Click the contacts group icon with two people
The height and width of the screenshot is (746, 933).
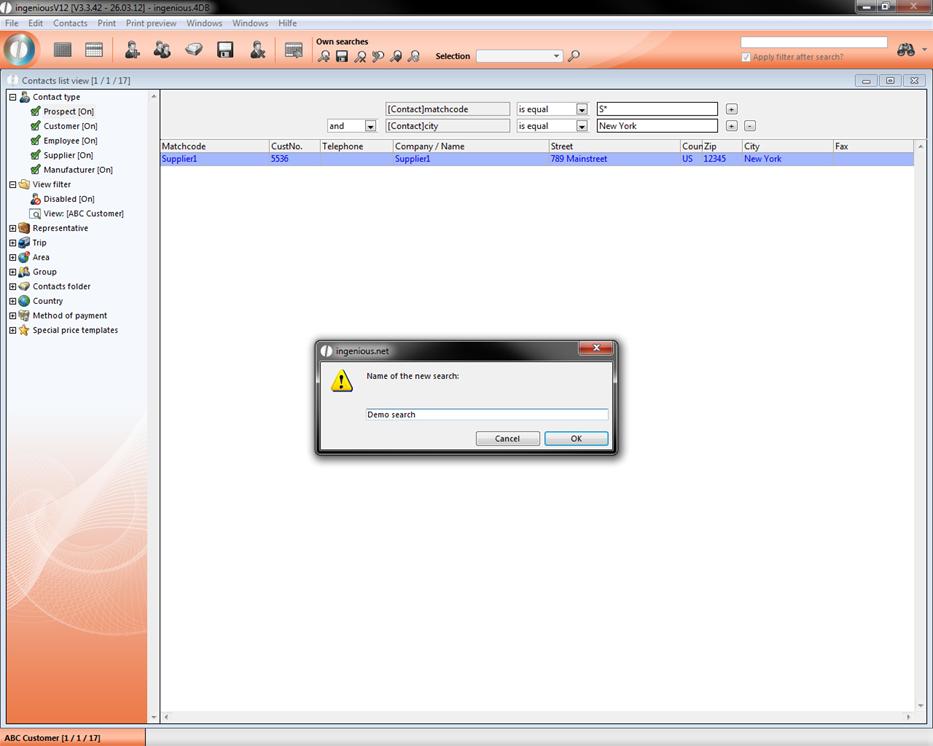(162, 50)
